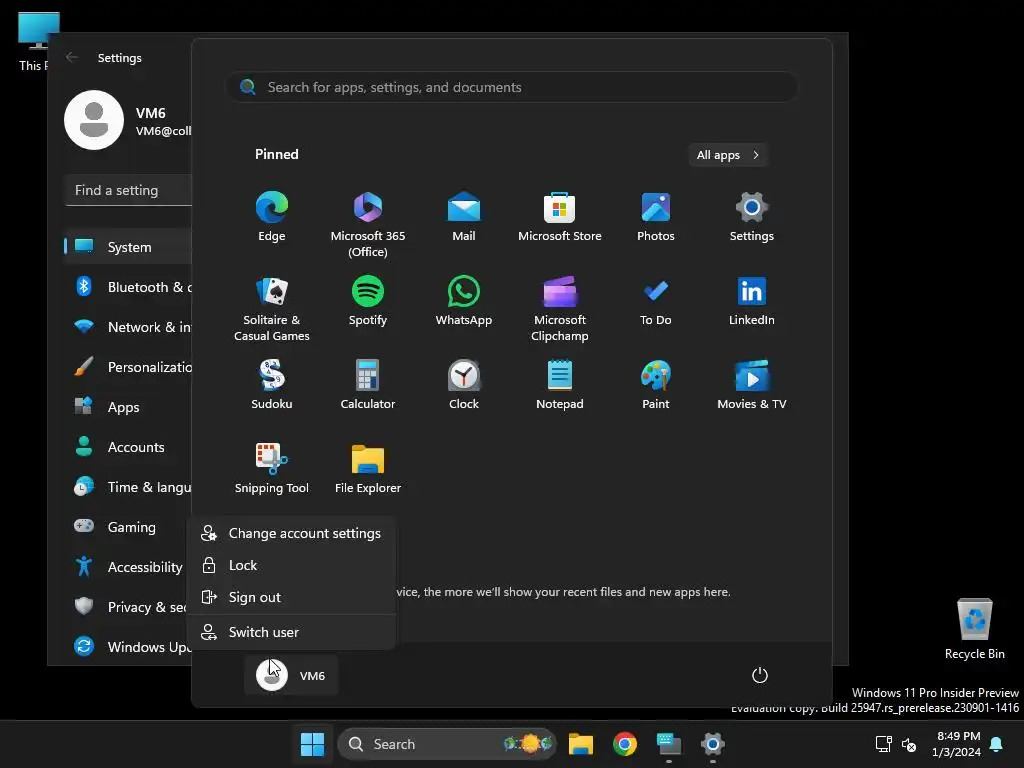The width and height of the screenshot is (1024, 768).
Task: Go back in the Settings window
Action: point(72,57)
